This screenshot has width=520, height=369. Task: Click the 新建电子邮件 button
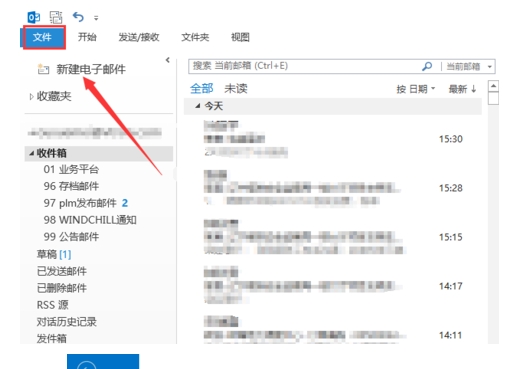[82, 69]
